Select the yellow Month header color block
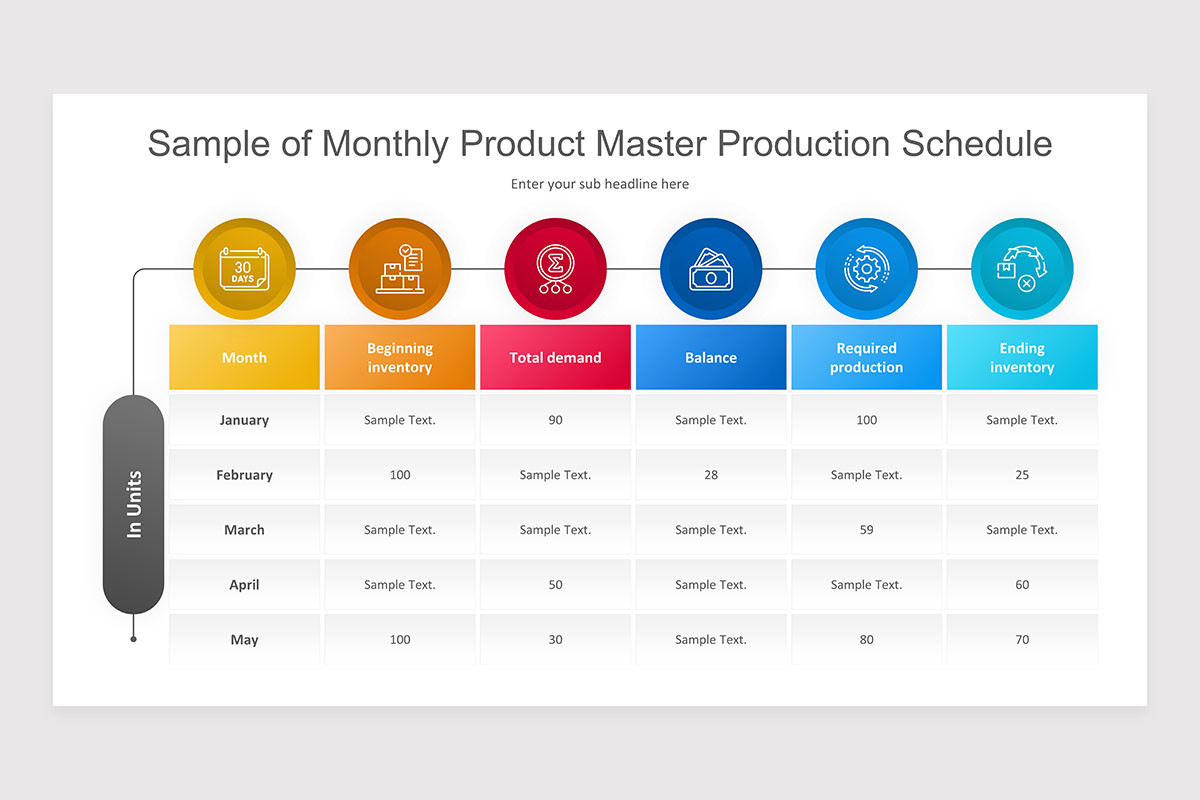The image size is (1200, 800). point(244,357)
